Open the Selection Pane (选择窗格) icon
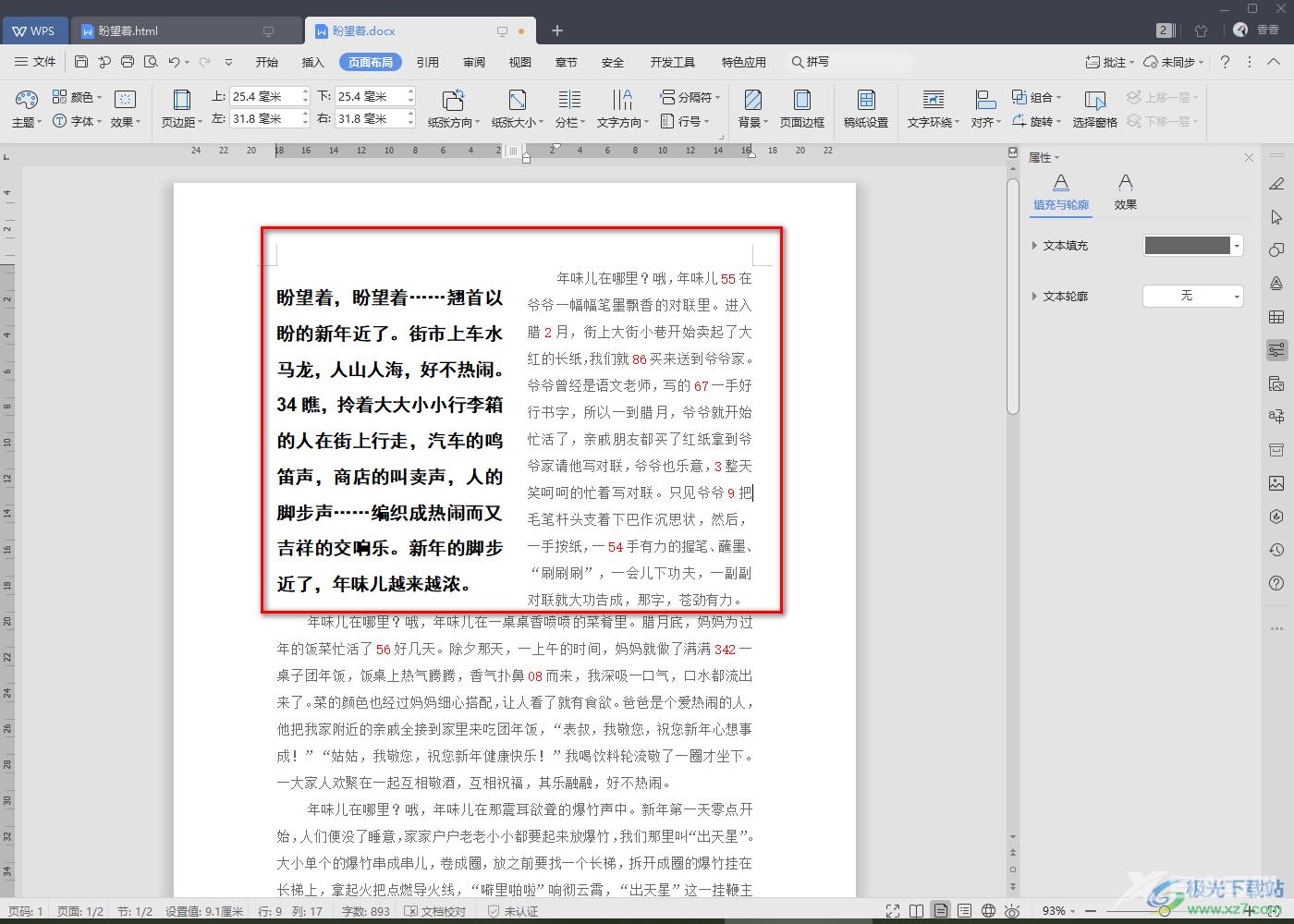1294x924 pixels. 1095,100
